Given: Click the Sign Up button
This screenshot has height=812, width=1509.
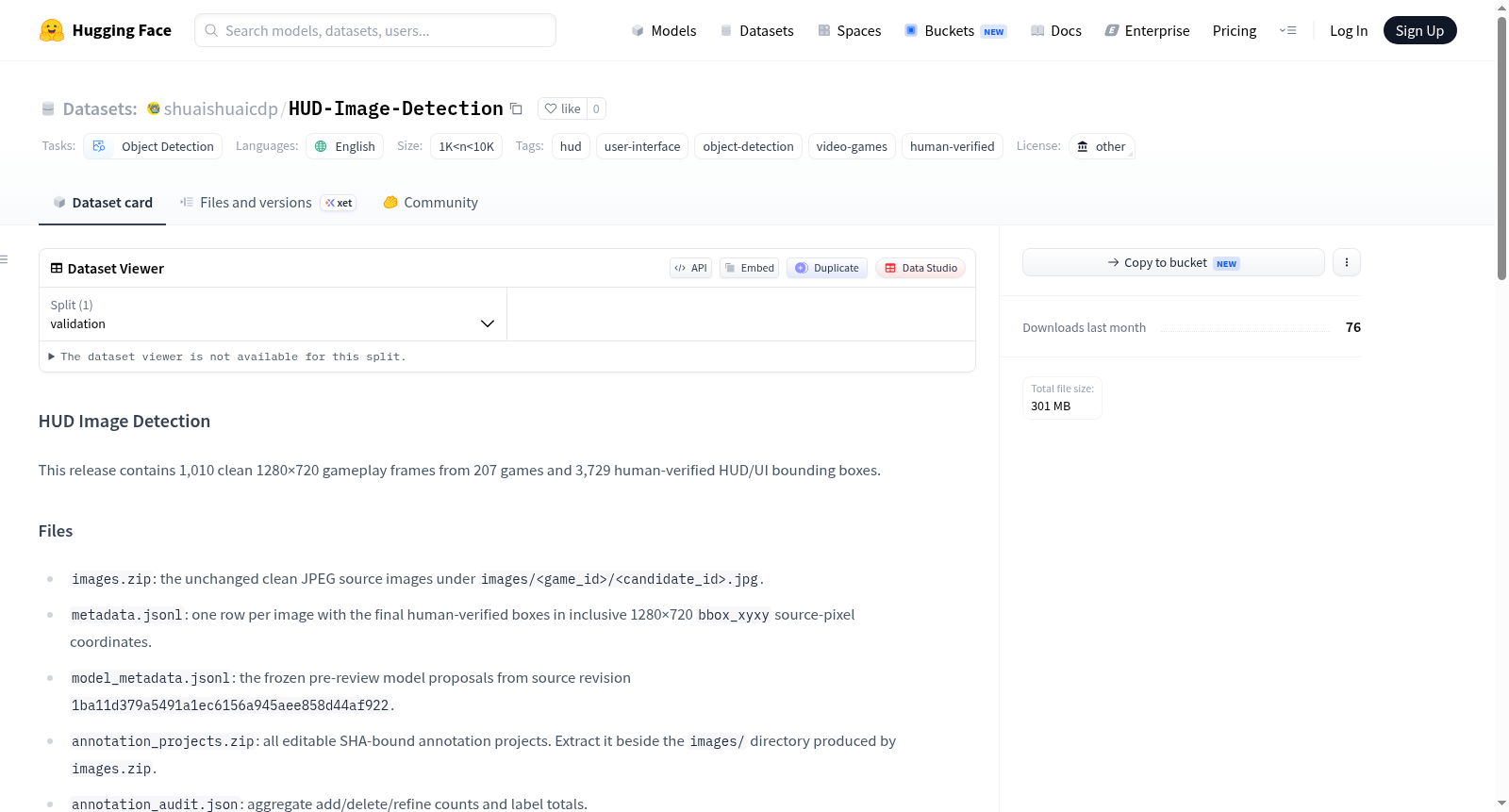Looking at the screenshot, I should point(1419,30).
